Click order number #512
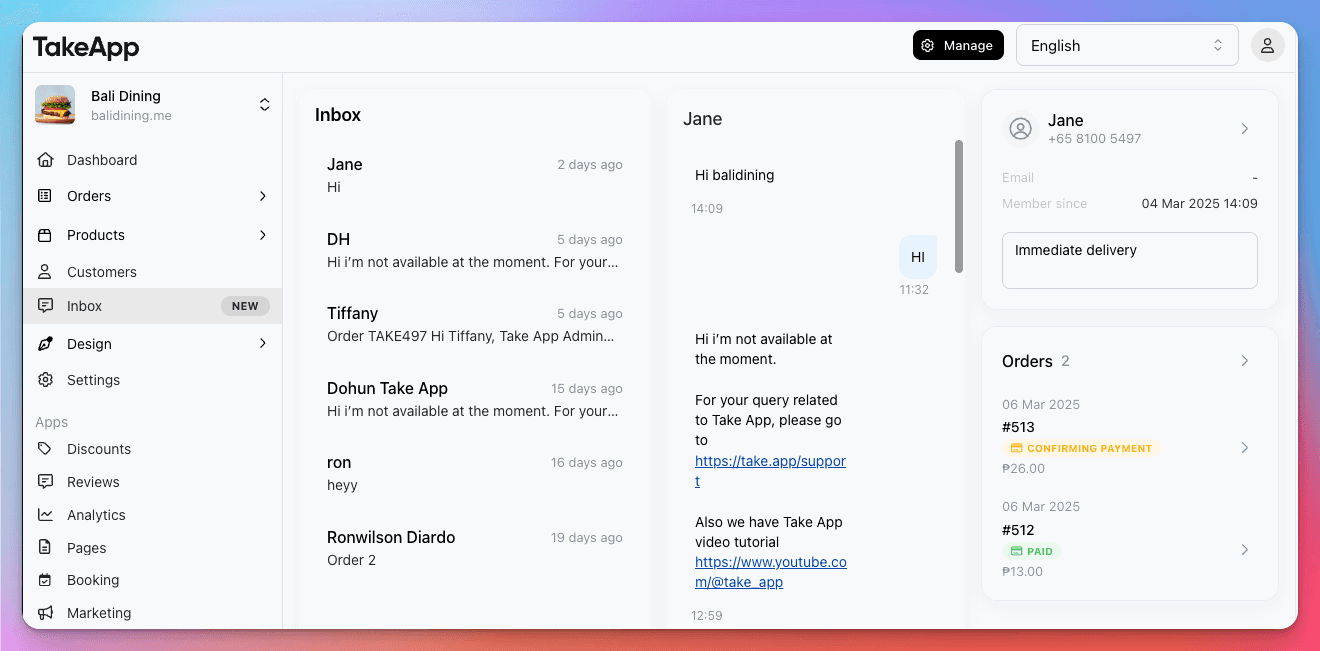This screenshot has width=1320, height=651. [x=1018, y=530]
